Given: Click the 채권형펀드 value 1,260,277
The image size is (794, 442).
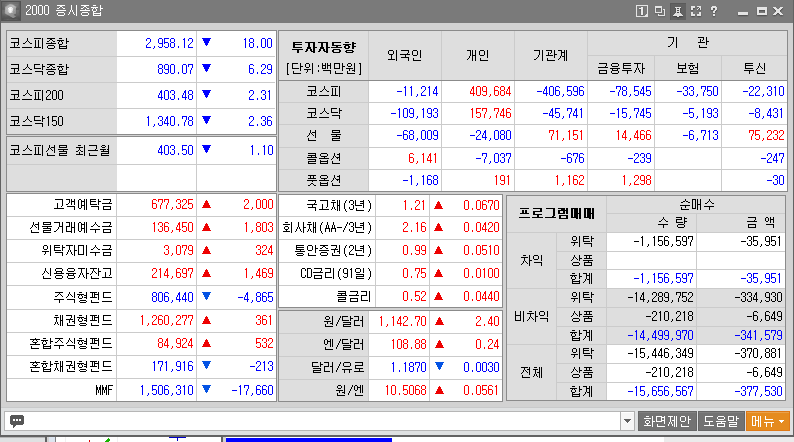Looking at the screenshot, I should click(166, 320).
